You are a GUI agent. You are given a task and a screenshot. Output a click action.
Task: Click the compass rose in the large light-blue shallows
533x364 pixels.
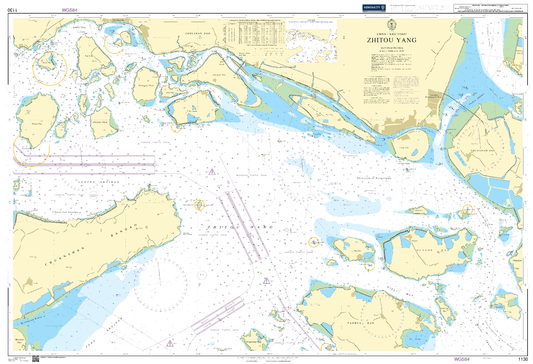(x=160, y=284)
